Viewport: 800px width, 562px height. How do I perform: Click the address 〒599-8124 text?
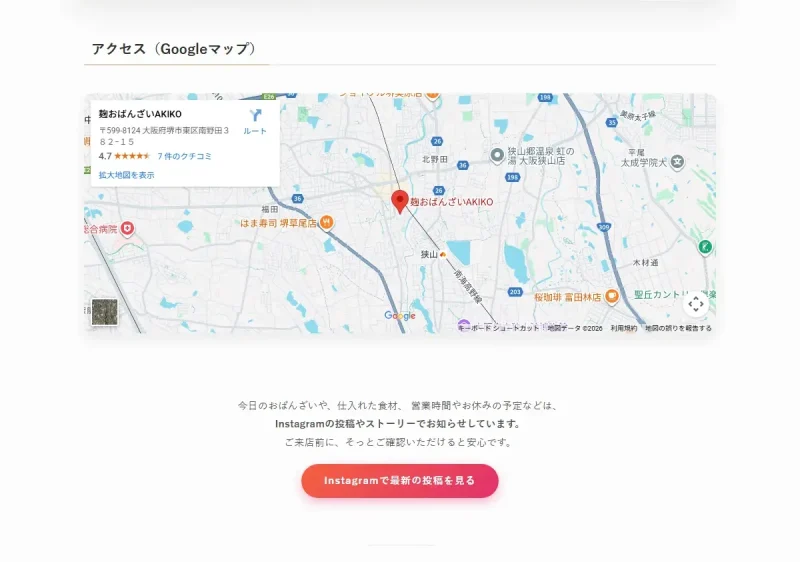click(164, 136)
